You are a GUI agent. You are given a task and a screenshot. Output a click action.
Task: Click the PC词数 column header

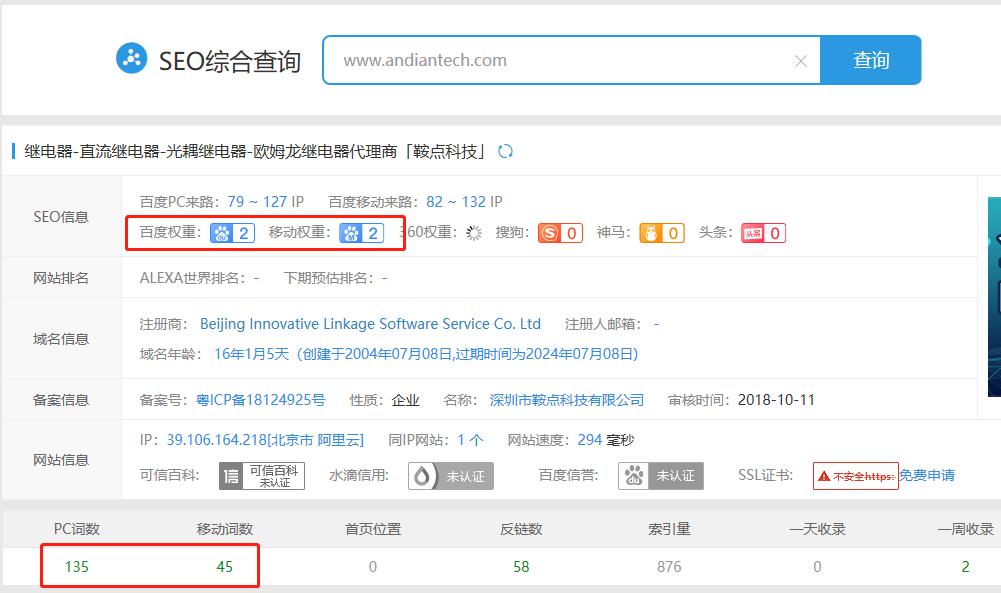click(77, 529)
